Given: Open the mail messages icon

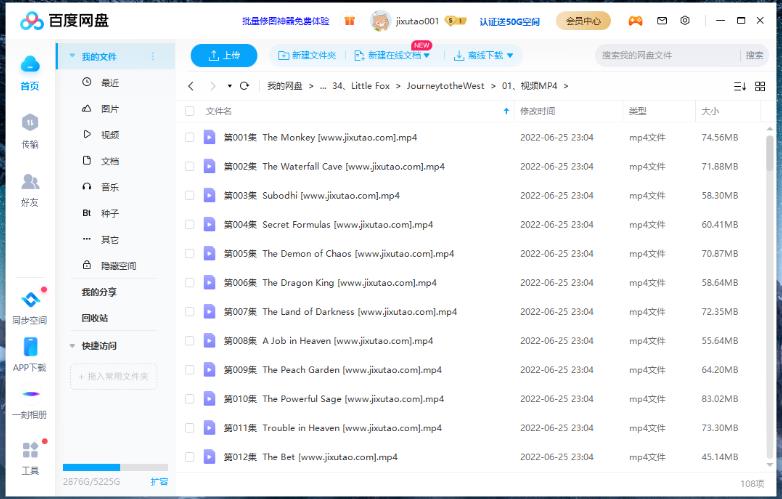Looking at the screenshot, I should (x=662, y=21).
